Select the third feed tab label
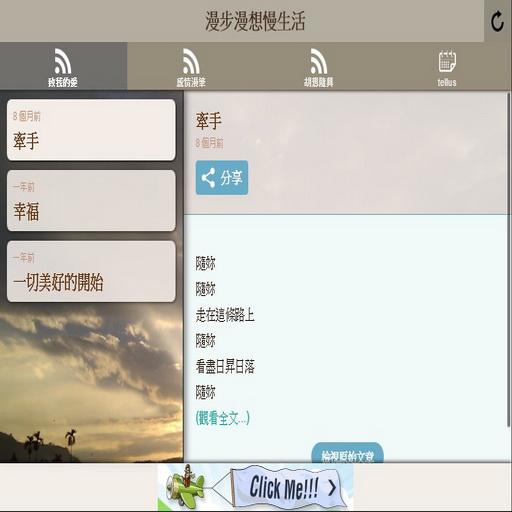This screenshot has height=512, width=512. (319, 82)
